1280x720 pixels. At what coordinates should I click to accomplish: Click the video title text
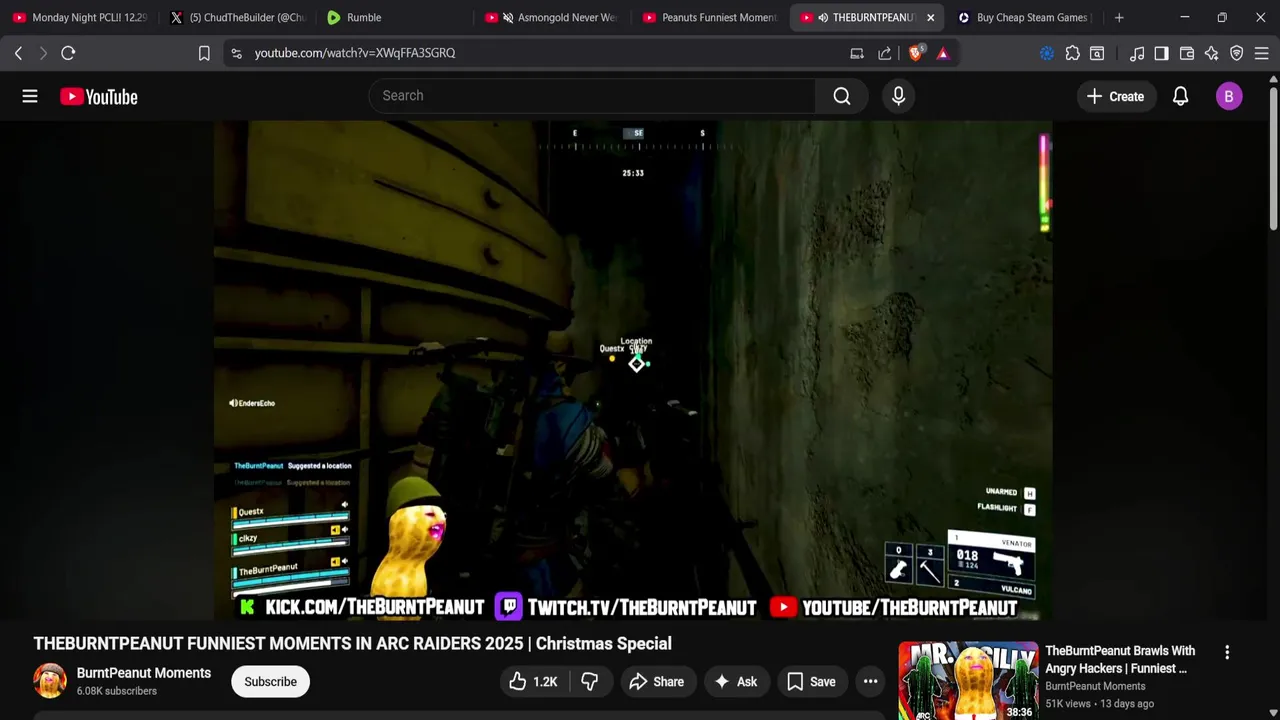[352, 644]
